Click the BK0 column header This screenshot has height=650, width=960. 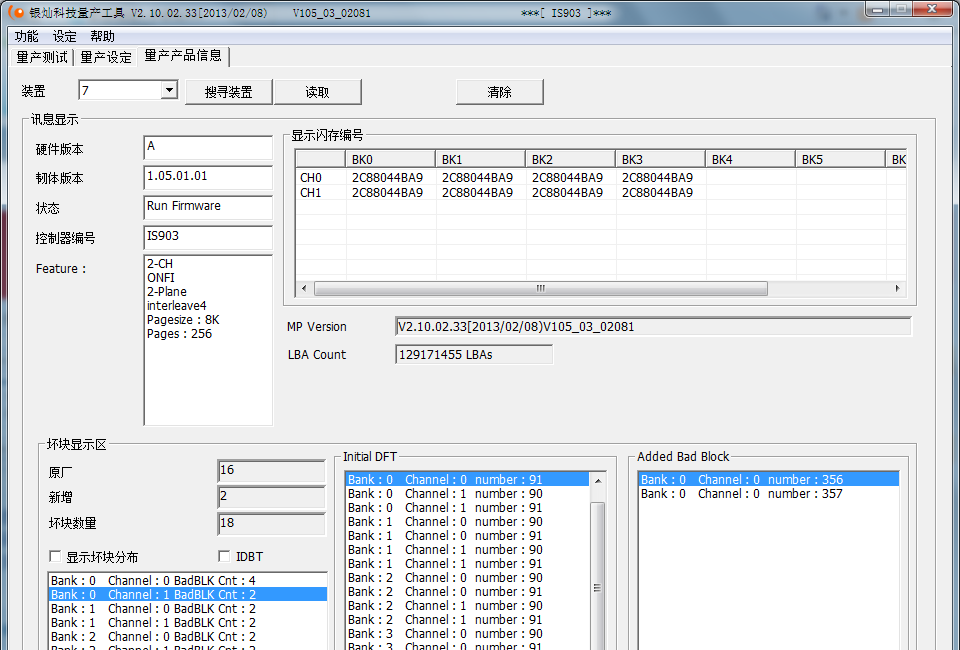coord(390,159)
